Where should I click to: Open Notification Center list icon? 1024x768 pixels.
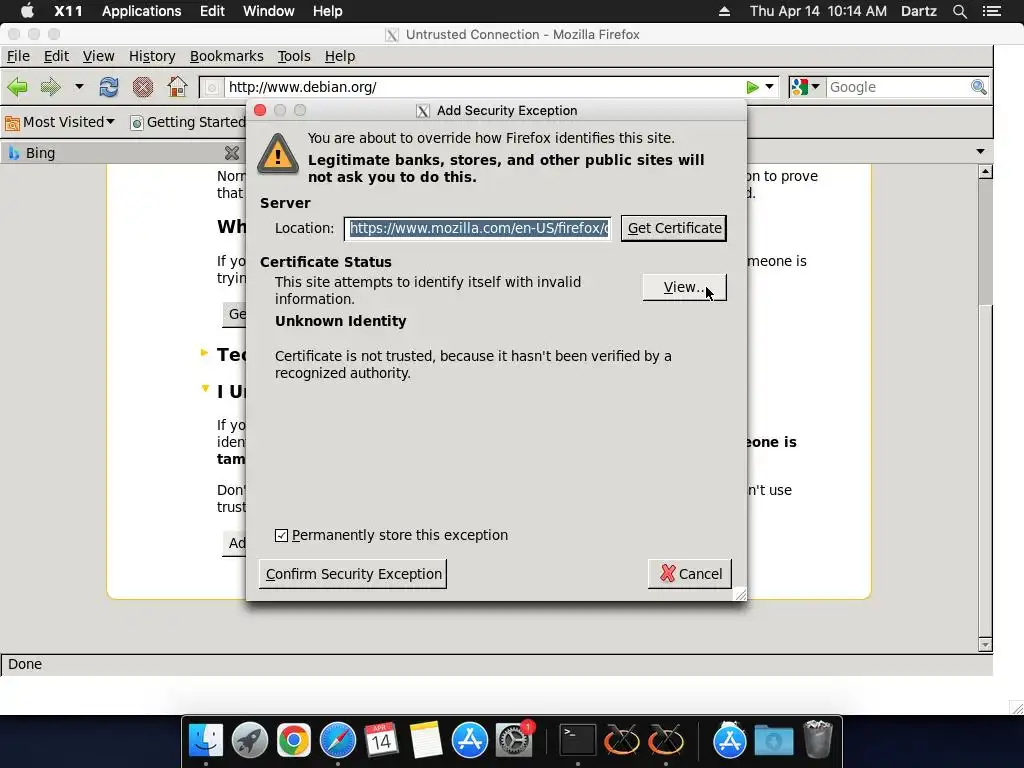[x=992, y=11]
